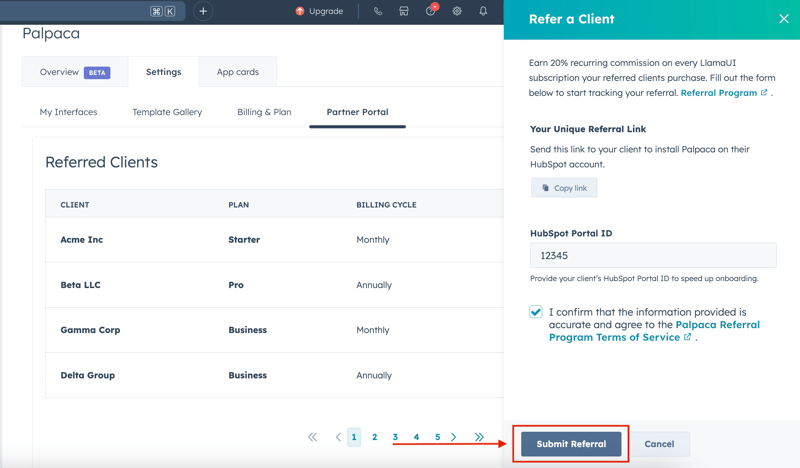Go to previous page of referred clients
The height and width of the screenshot is (468, 800).
point(338,437)
